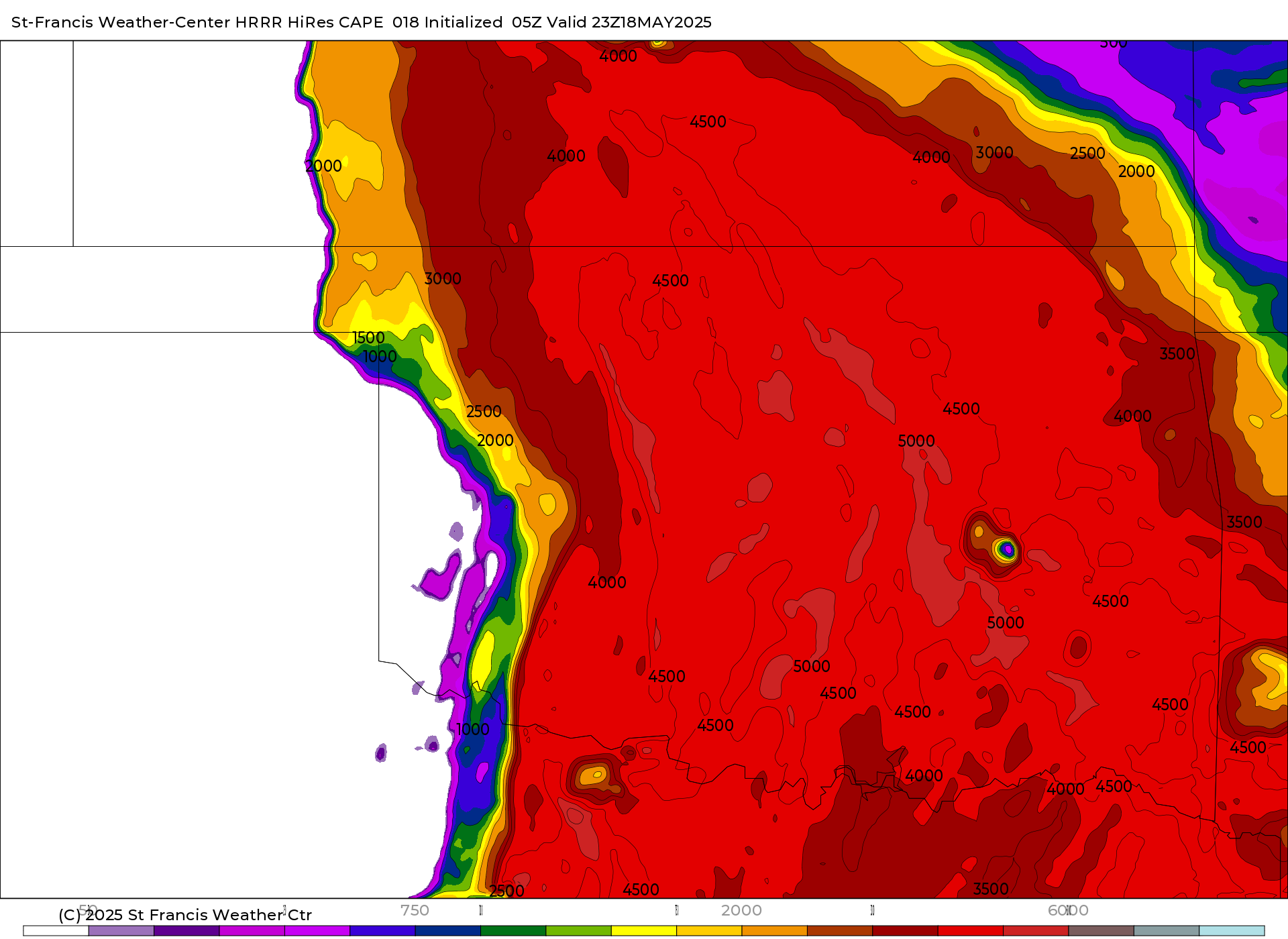Click the brownish mauve color scale swatch
Screen dimensions: 1288x939
pyautogui.click(x=1101, y=930)
